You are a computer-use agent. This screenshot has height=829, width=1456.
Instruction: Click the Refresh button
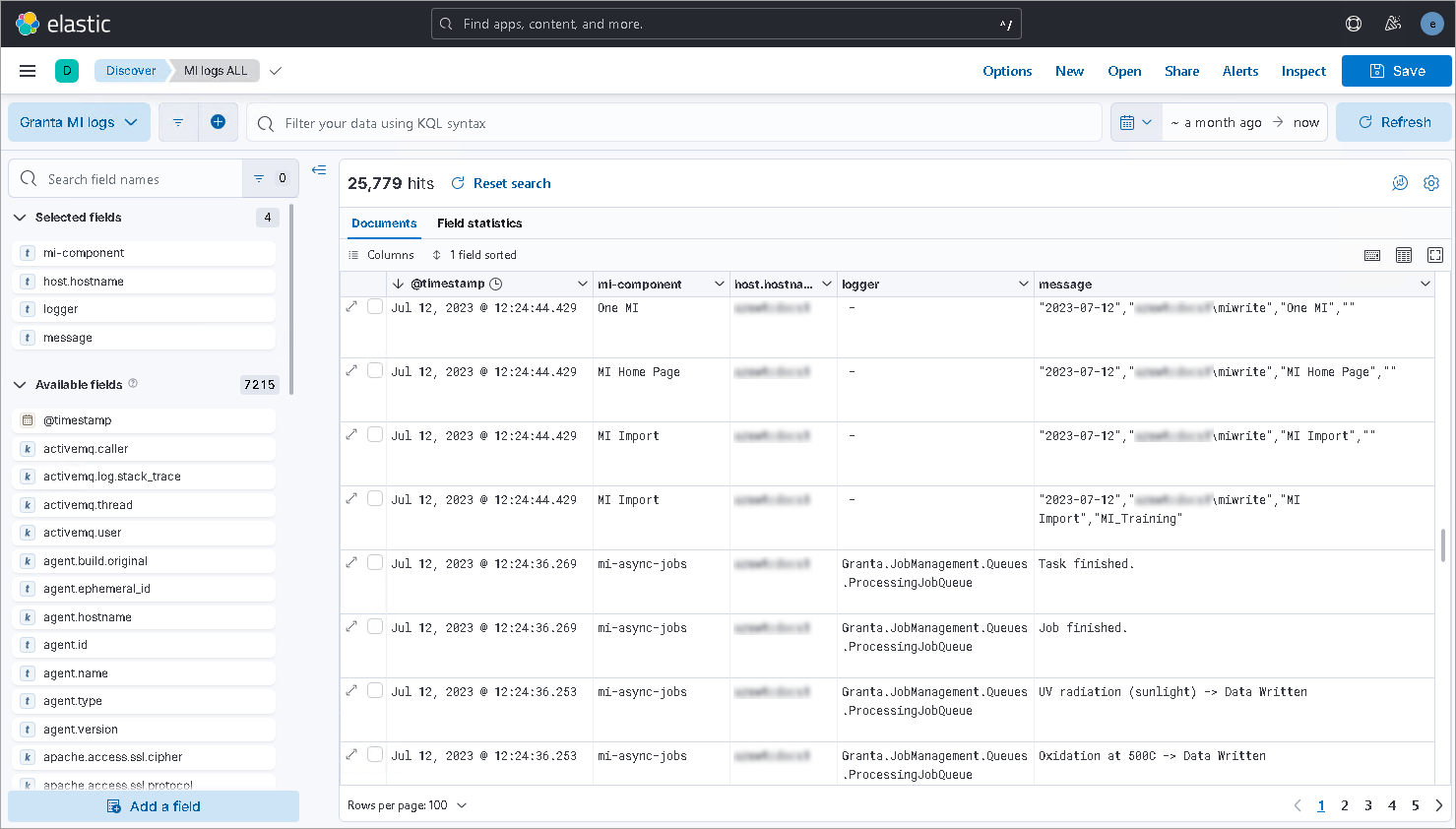point(1394,122)
